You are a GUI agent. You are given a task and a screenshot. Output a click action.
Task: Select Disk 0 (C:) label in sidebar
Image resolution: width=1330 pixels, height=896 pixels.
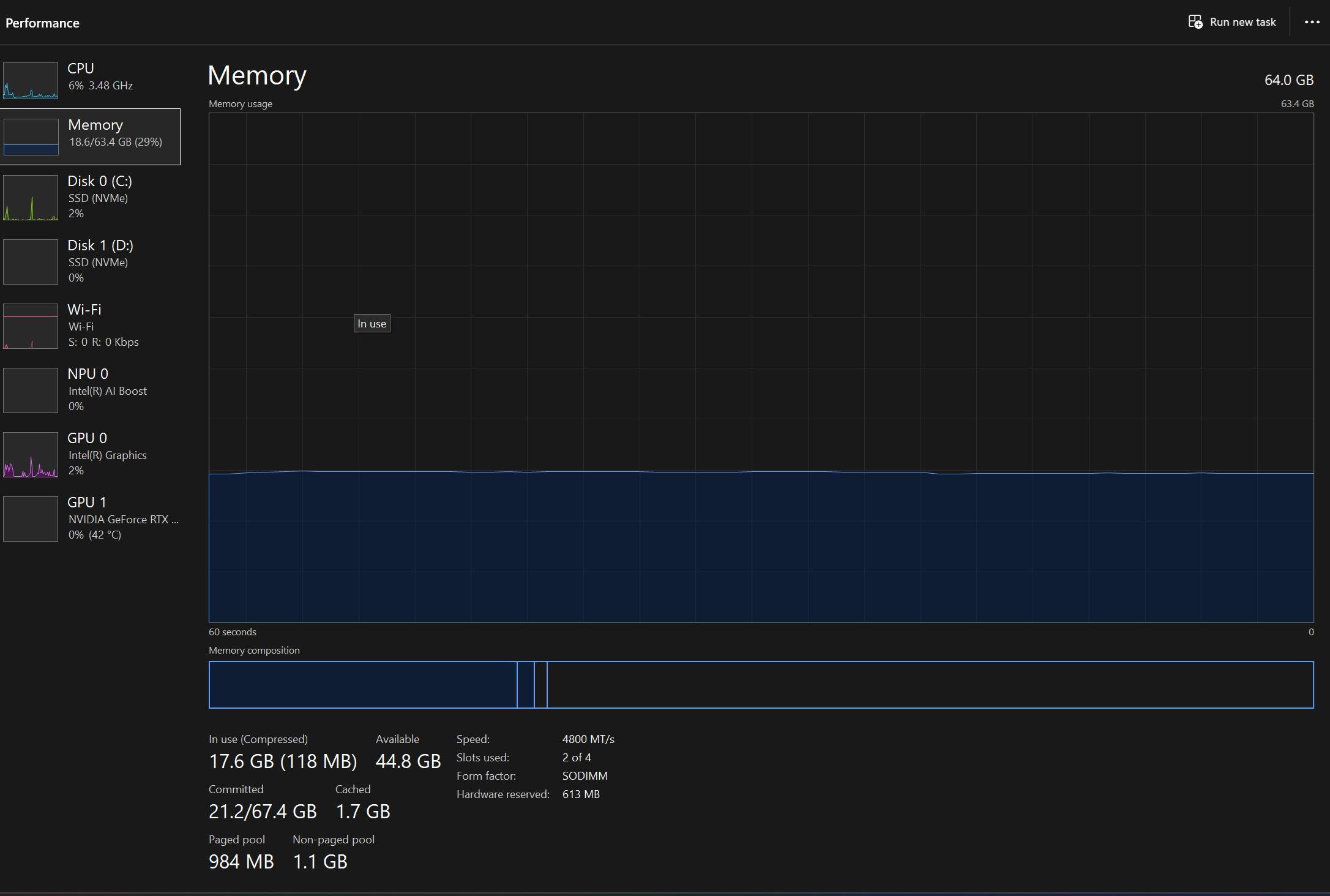point(100,181)
